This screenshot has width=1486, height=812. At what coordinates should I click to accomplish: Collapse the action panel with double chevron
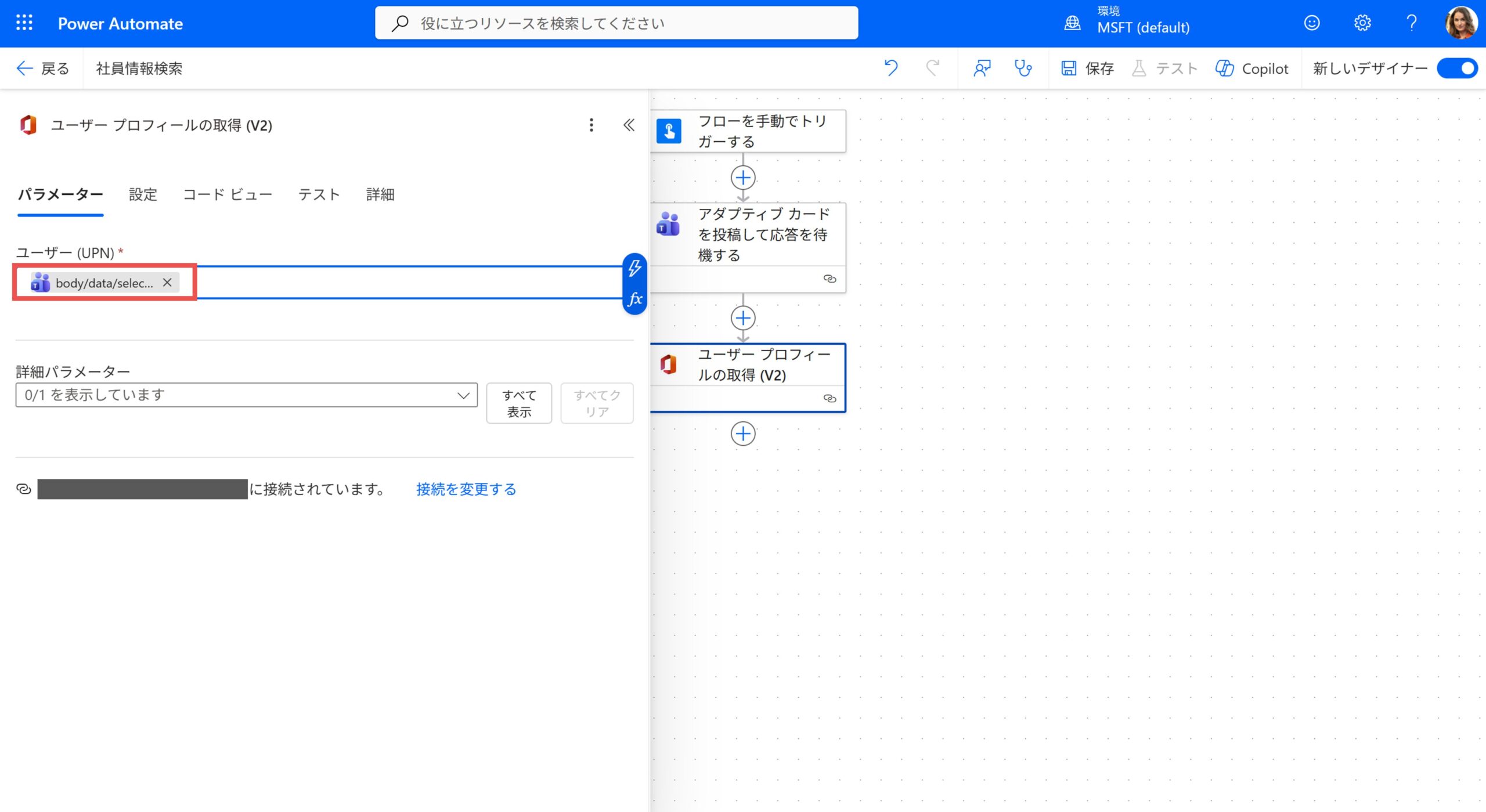629,125
